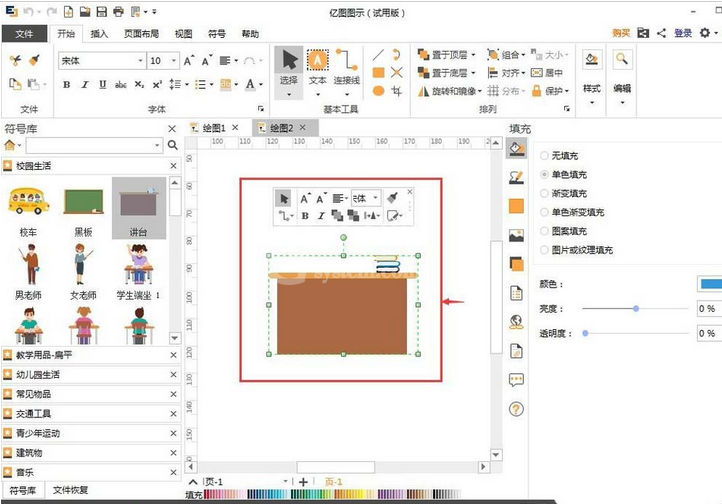
Task: Expand the Rotate and Mirror dropdown
Action: click(x=480, y=91)
